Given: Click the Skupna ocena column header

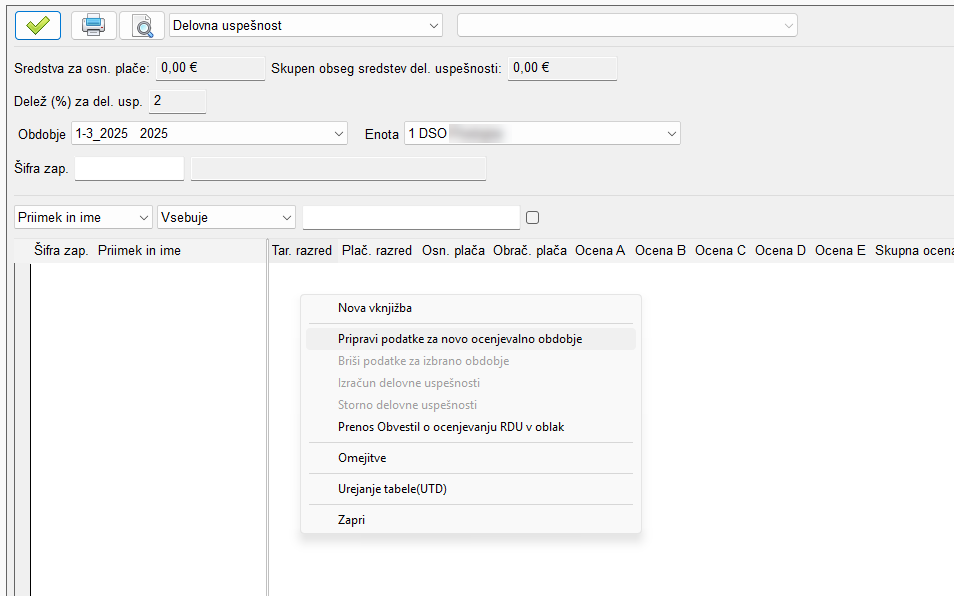Looking at the screenshot, I should [913, 251].
